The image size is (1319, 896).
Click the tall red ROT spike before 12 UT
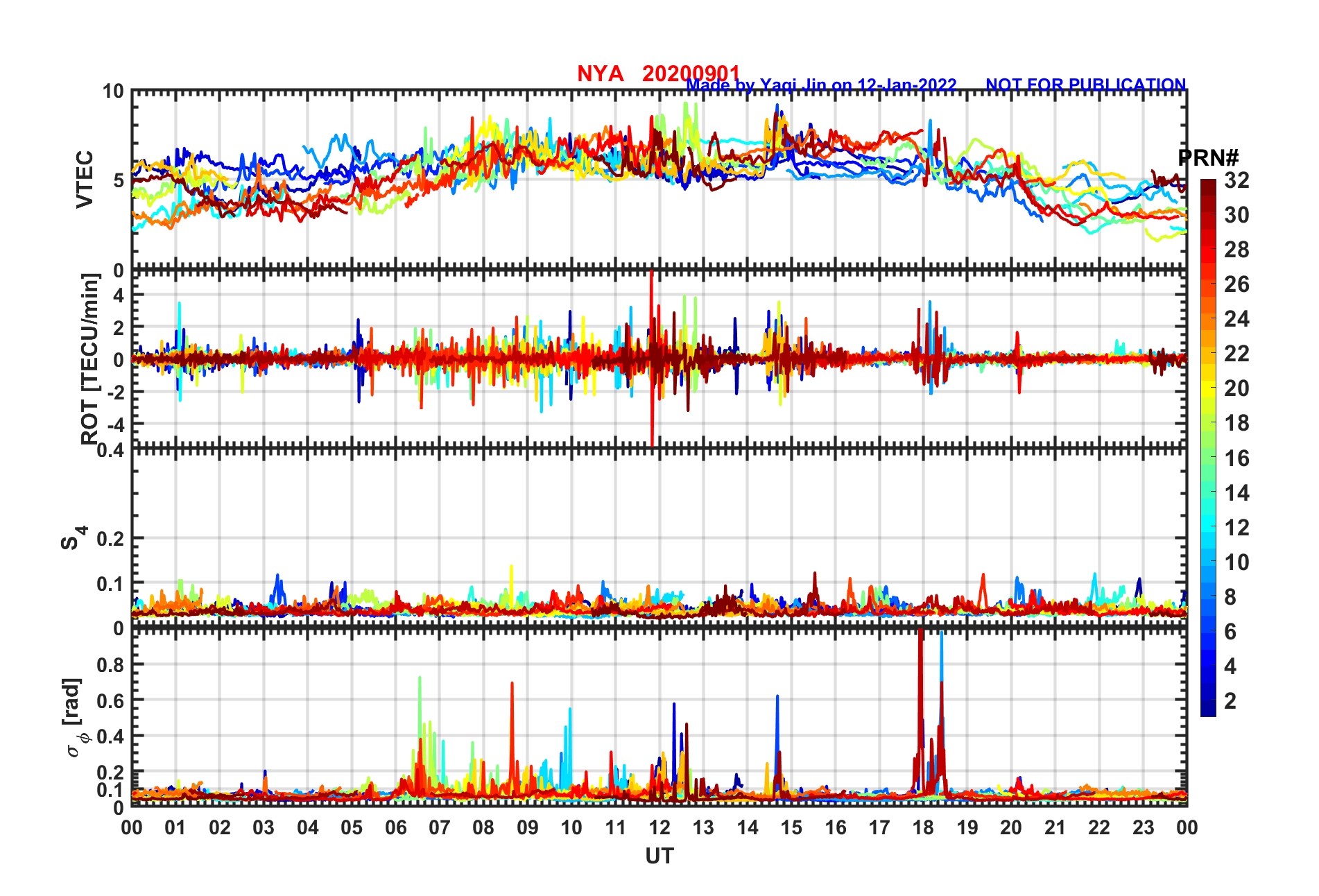tap(652, 358)
